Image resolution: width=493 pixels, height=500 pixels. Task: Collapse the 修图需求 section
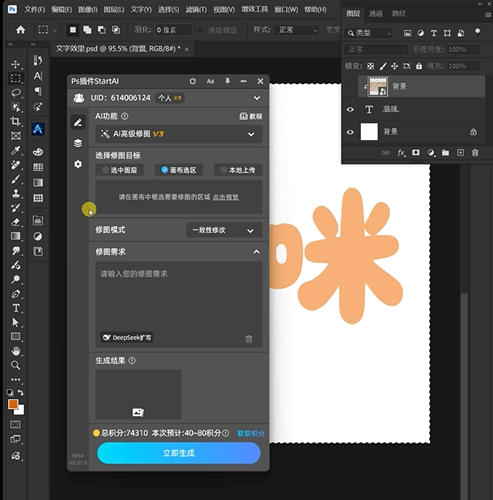tap(256, 252)
